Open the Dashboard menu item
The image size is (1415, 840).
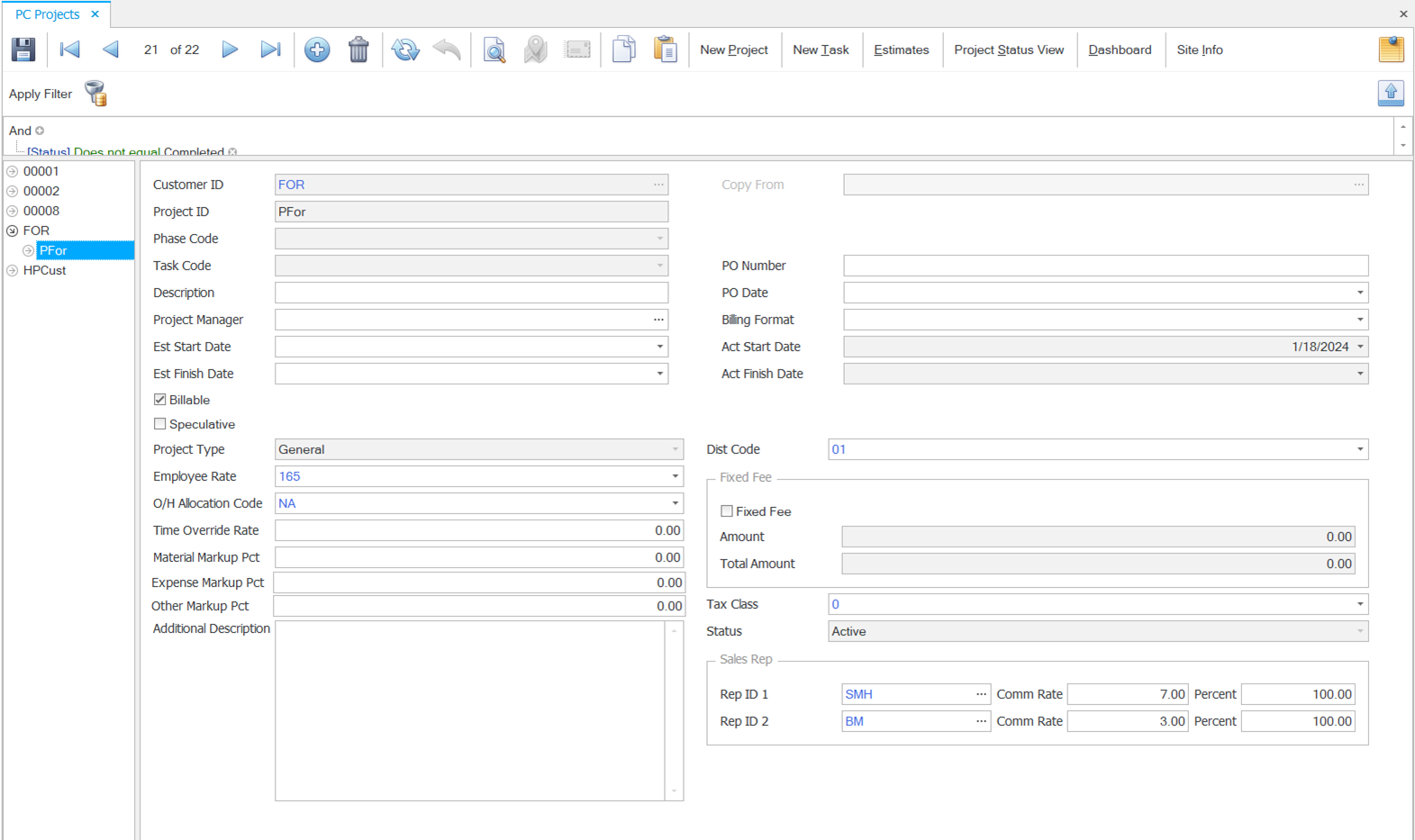(1120, 50)
